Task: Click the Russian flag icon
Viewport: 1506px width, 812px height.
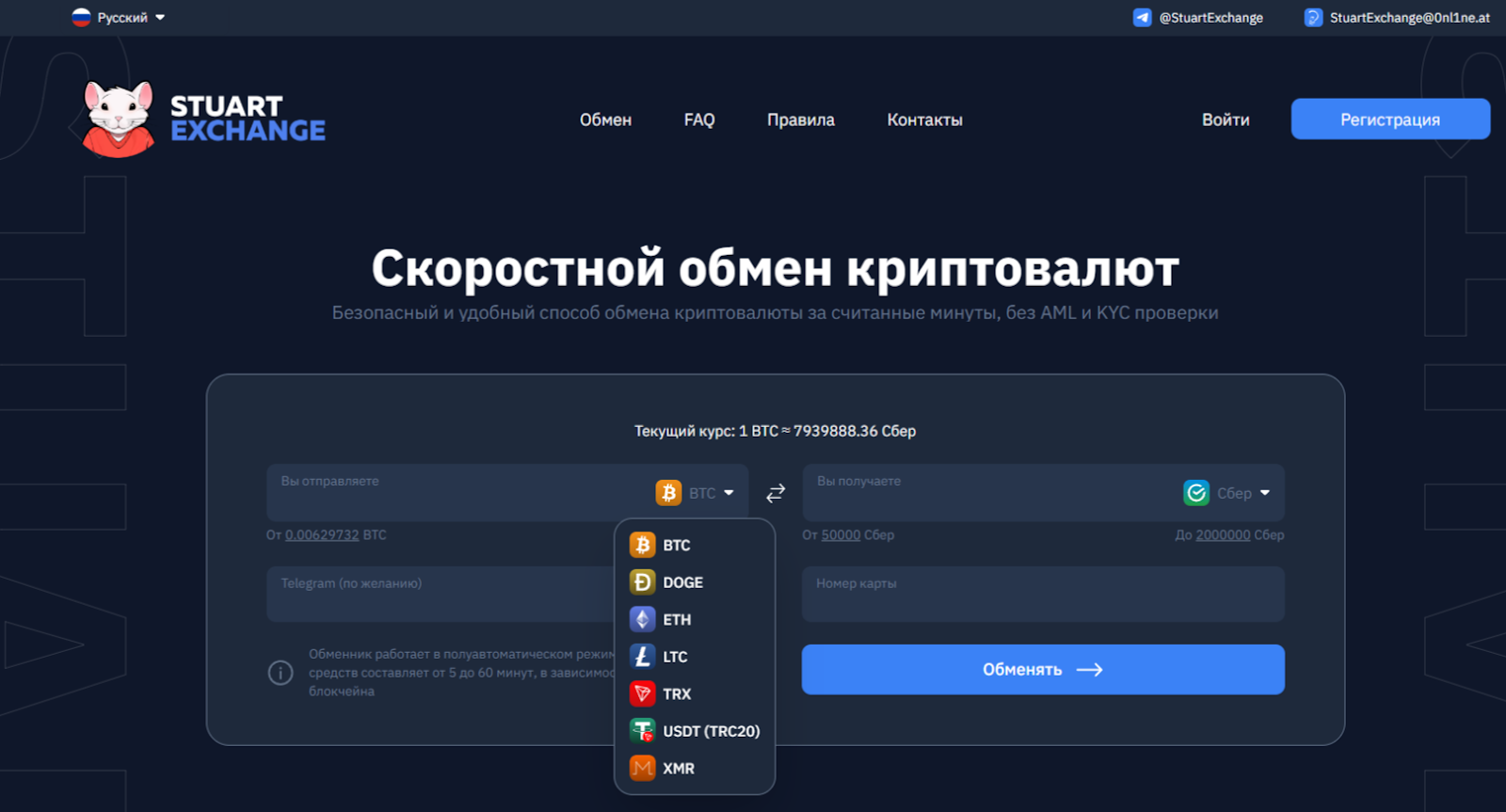Action: click(x=81, y=17)
